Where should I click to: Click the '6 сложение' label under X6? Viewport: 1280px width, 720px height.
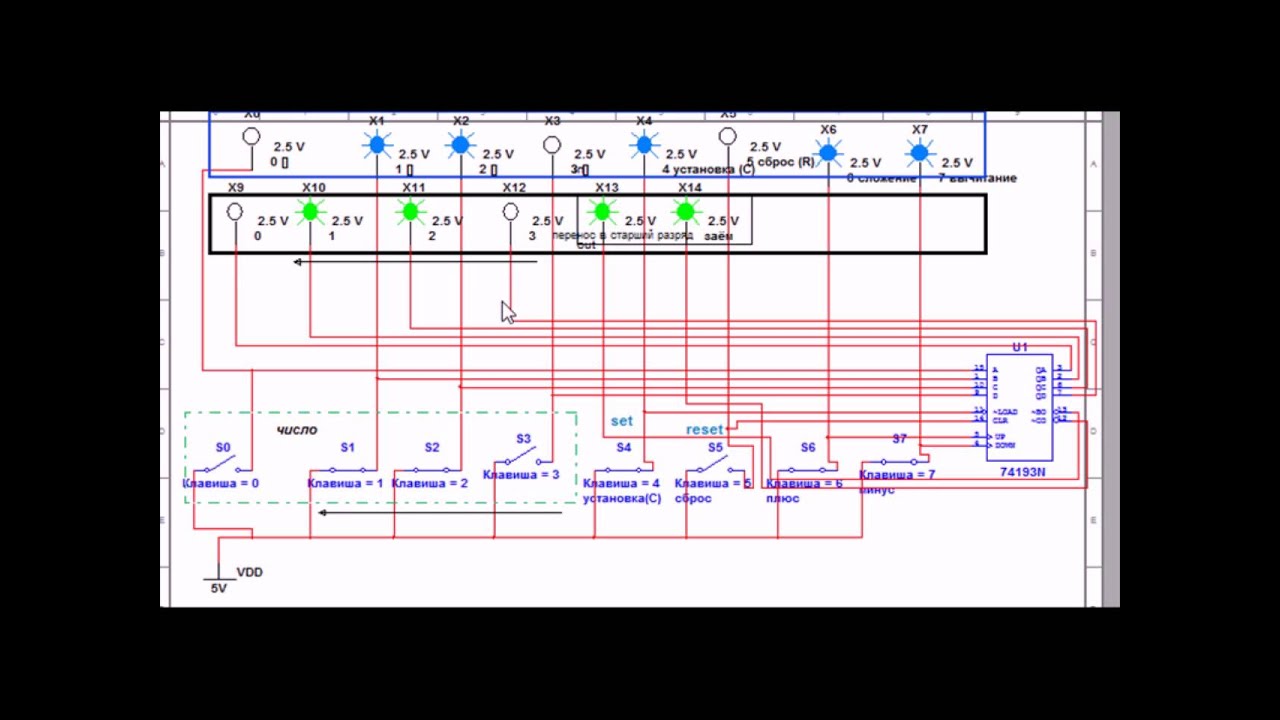[x=881, y=178]
